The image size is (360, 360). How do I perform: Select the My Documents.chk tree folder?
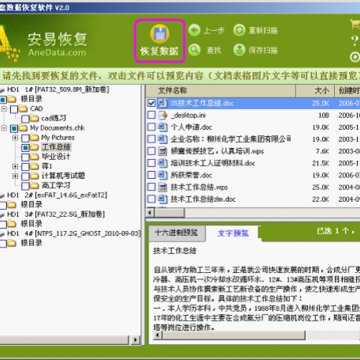coord(57,128)
